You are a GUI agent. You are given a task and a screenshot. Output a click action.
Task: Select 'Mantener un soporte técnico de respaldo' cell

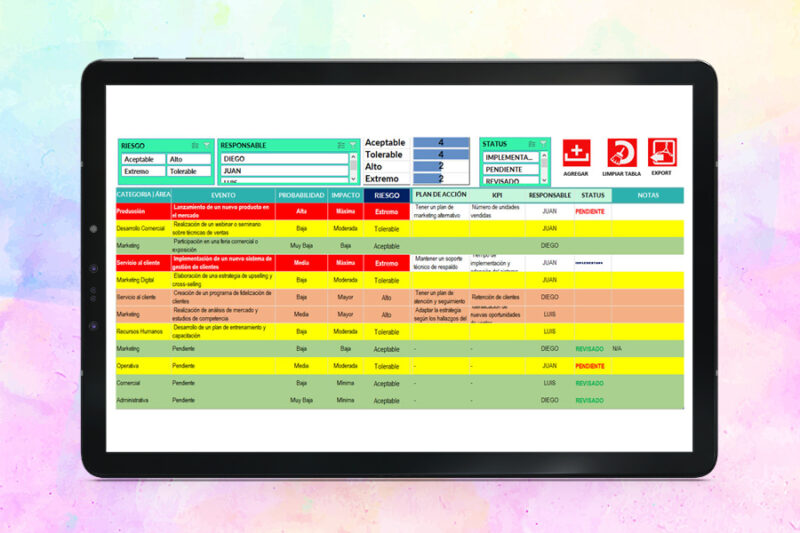pyautogui.click(x=440, y=263)
